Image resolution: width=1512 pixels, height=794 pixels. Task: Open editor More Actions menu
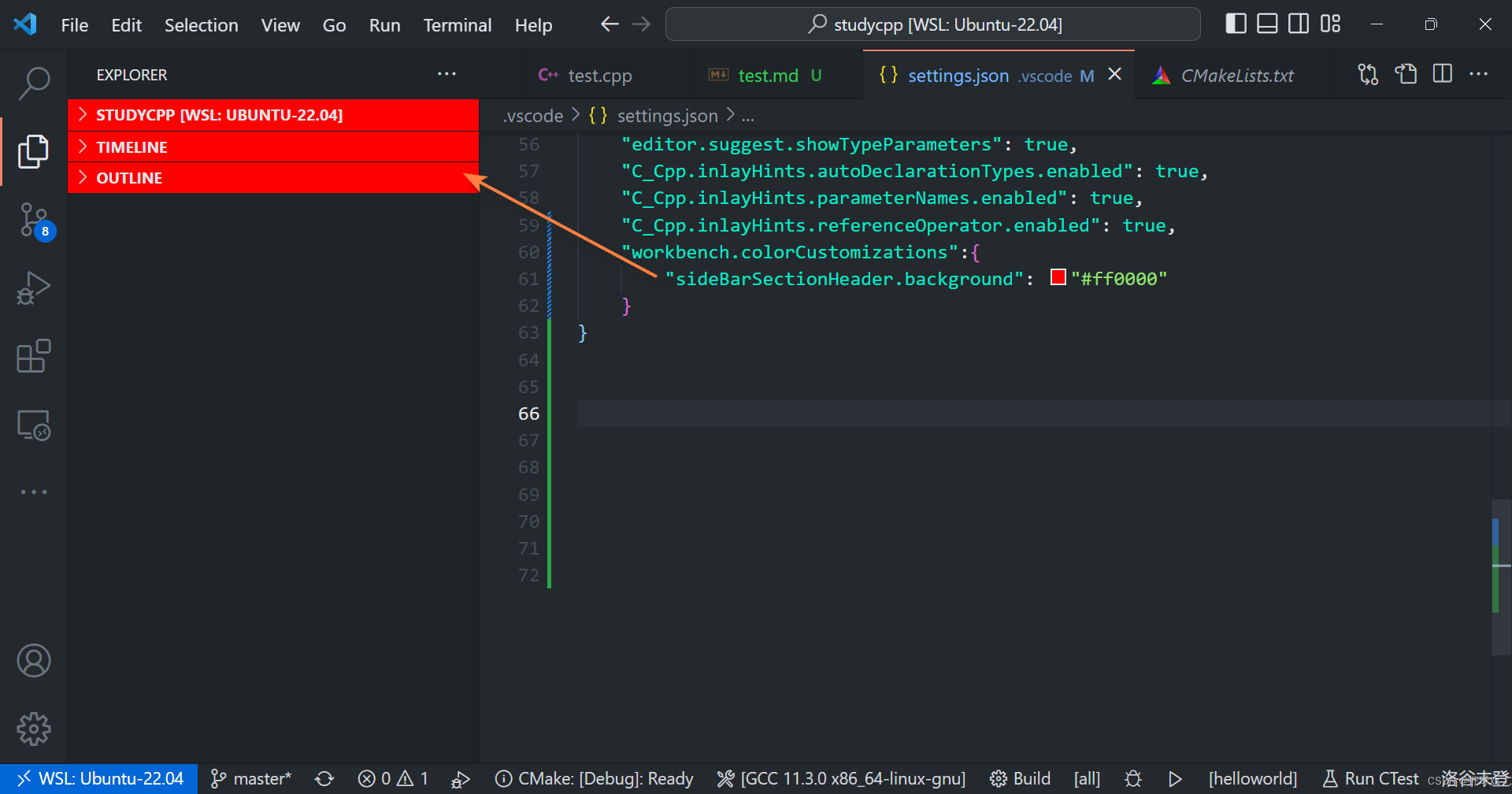click(x=1479, y=74)
